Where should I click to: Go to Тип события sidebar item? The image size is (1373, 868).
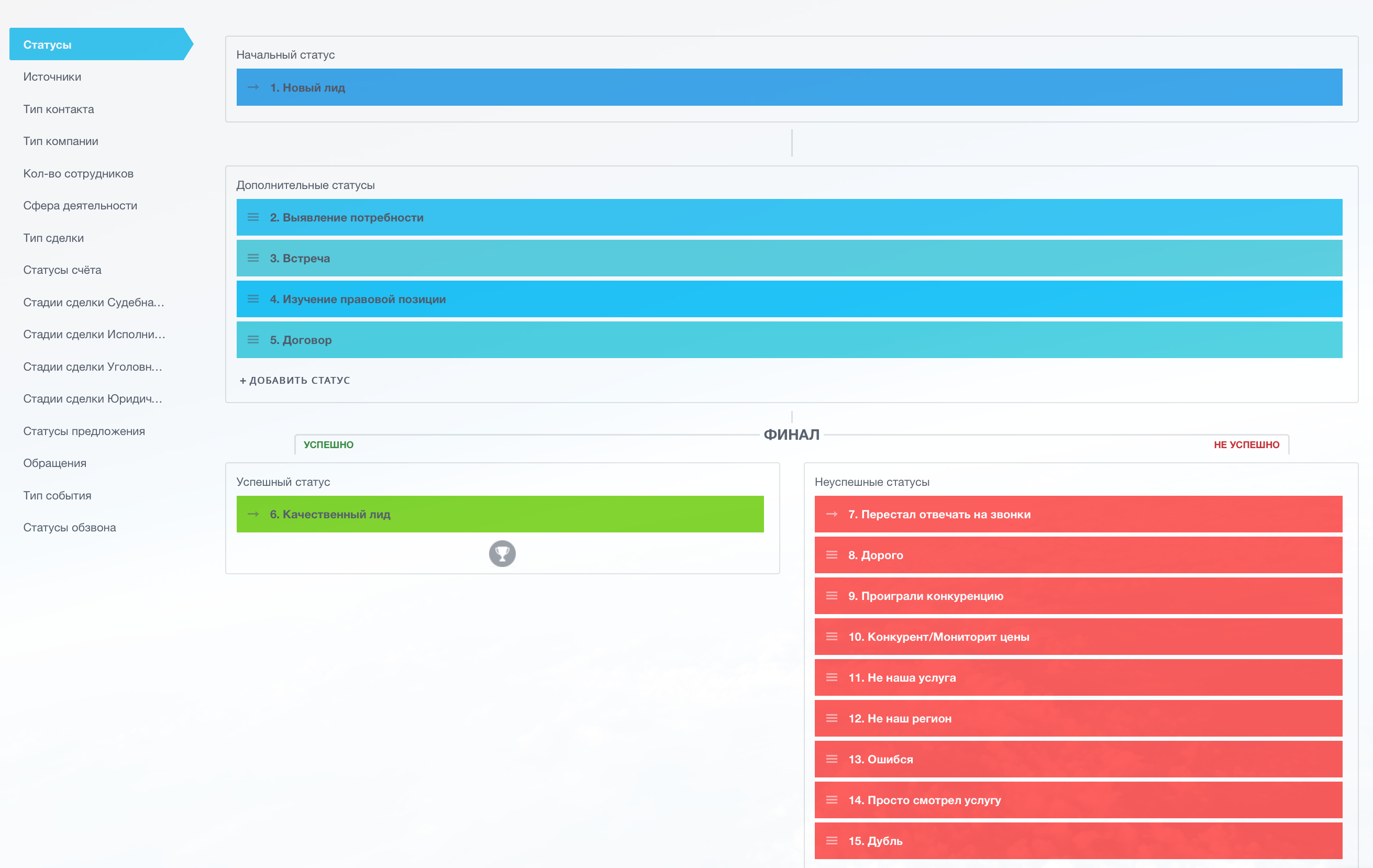pos(57,495)
